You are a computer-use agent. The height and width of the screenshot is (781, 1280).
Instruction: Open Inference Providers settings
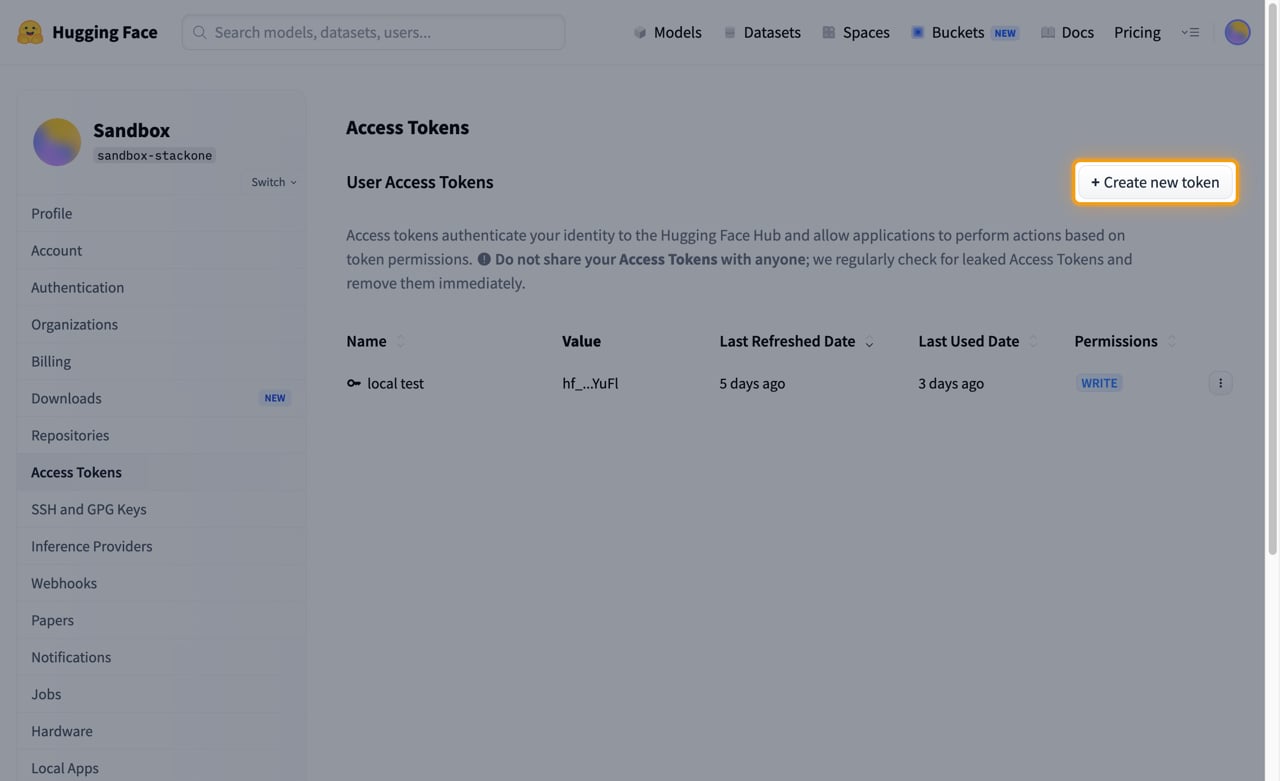click(x=161, y=546)
